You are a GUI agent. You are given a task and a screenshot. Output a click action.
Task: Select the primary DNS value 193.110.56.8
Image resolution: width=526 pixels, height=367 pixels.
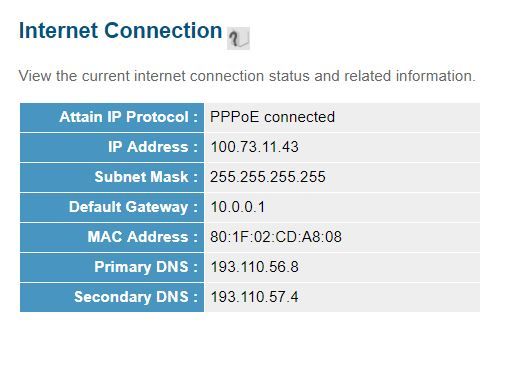click(255, 267)
